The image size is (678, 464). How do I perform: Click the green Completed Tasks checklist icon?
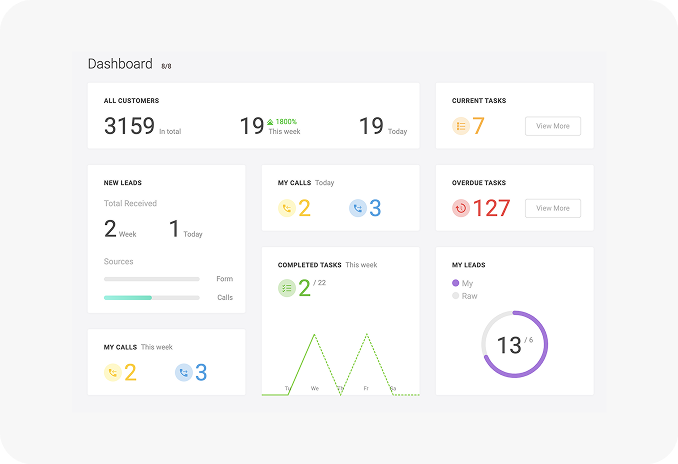287,289
